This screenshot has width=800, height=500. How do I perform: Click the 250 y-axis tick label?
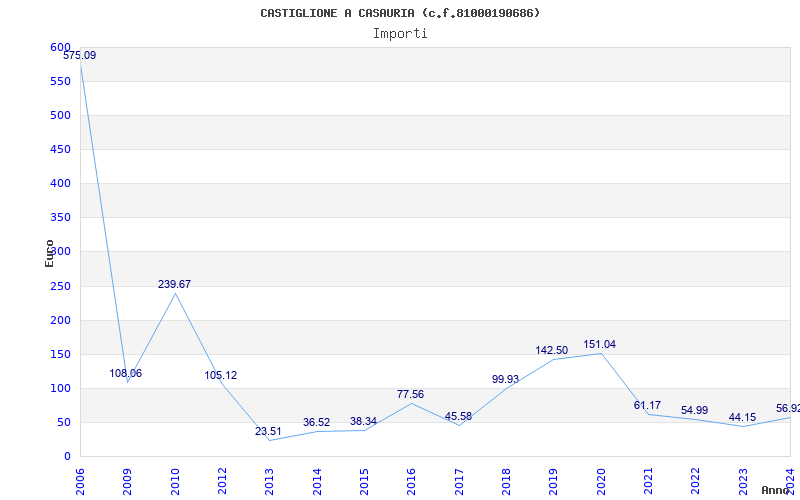pos(60,286)
